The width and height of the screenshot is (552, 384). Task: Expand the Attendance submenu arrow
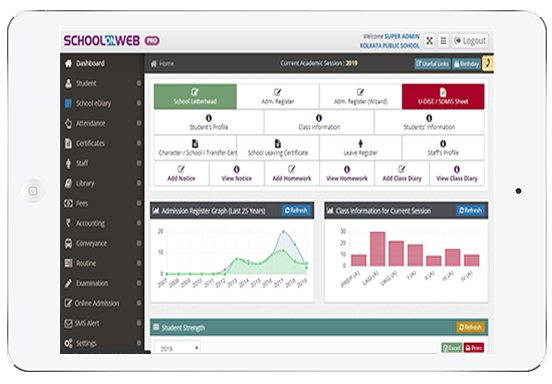(139, 123)
